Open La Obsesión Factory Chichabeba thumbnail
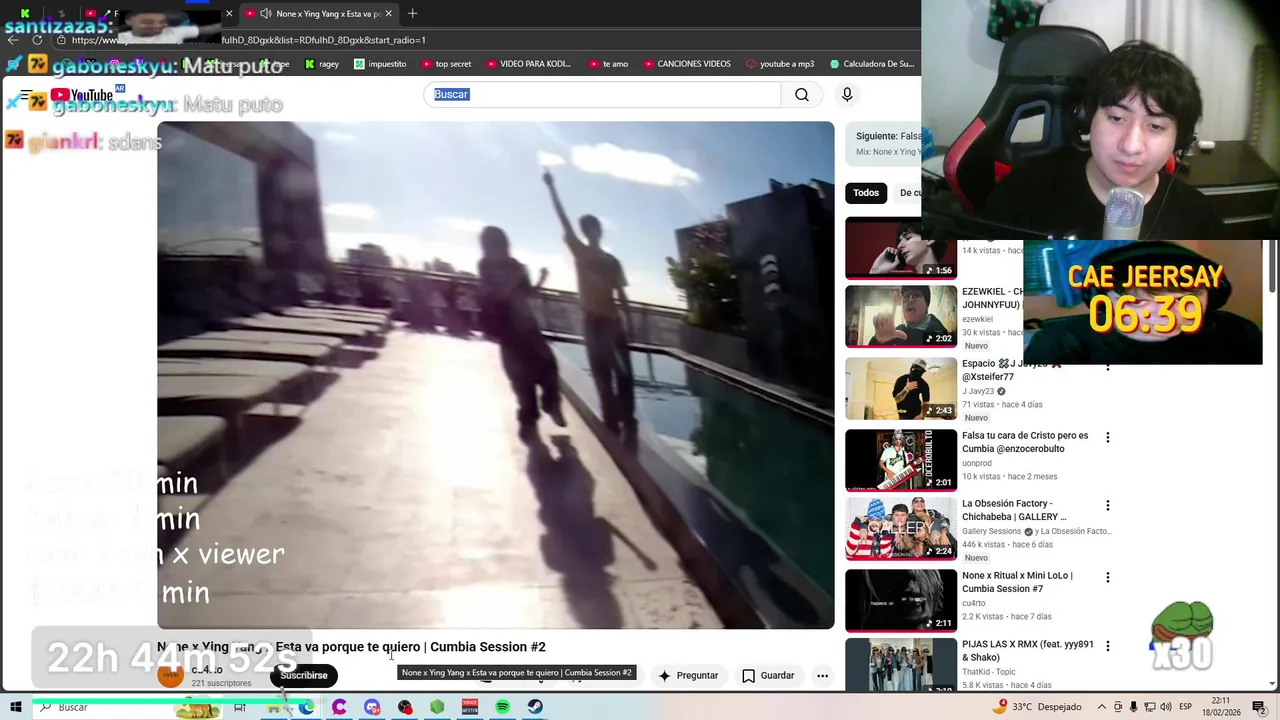 tap(901, 528)
